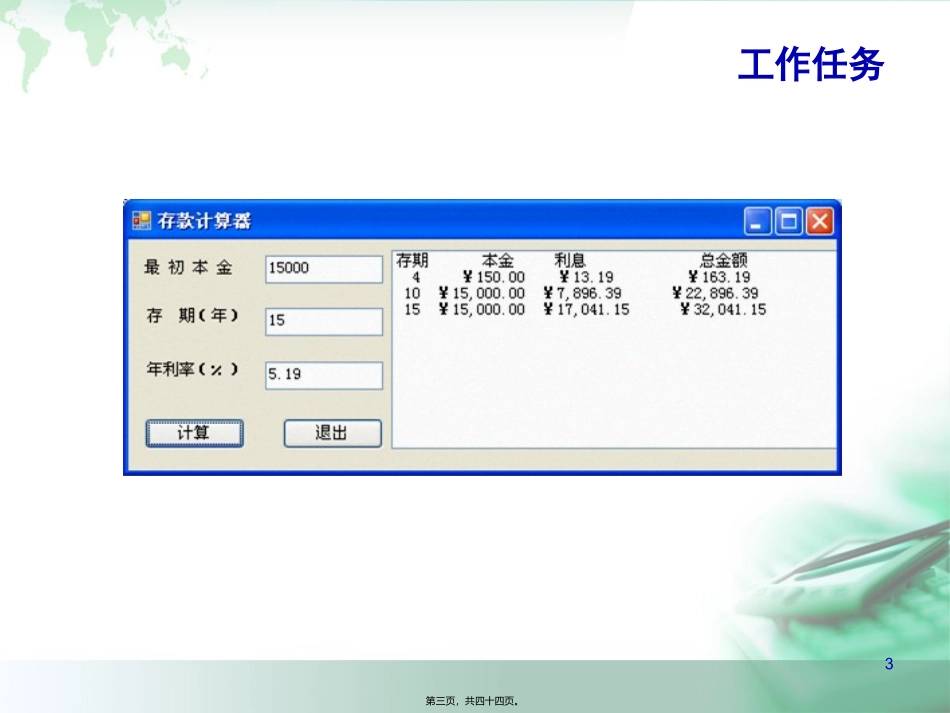
Task: Click the total value ¥32,041.15
Action: coord(723,310)
